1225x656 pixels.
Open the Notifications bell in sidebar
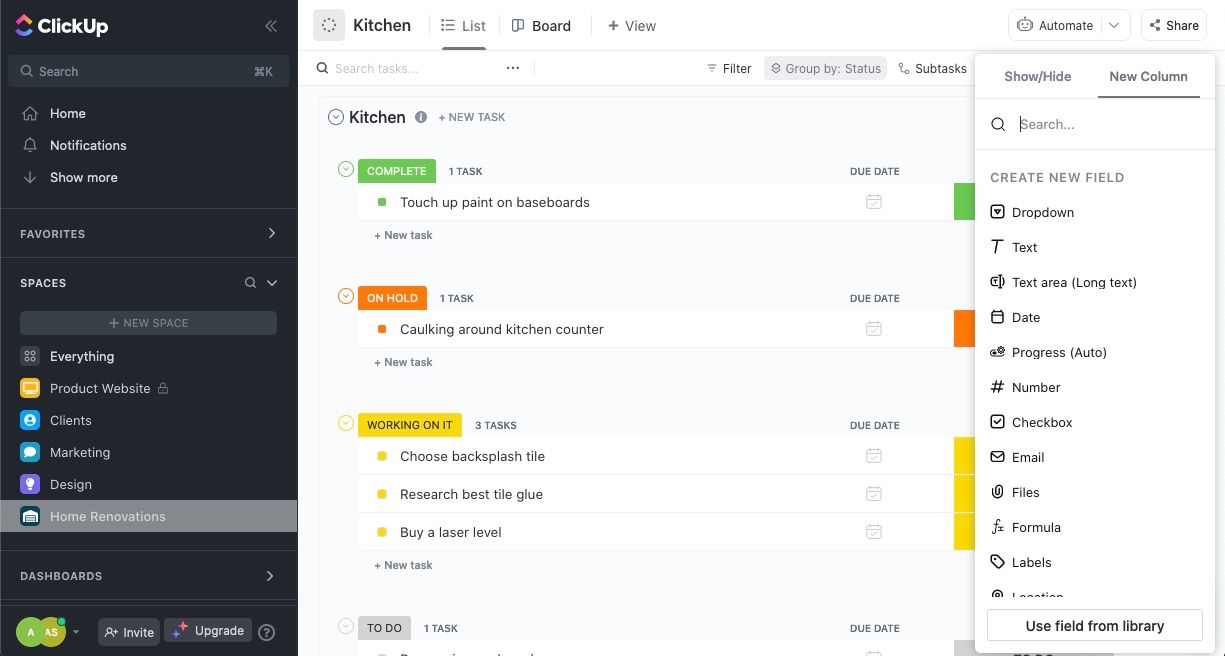[x=30, y=145]
